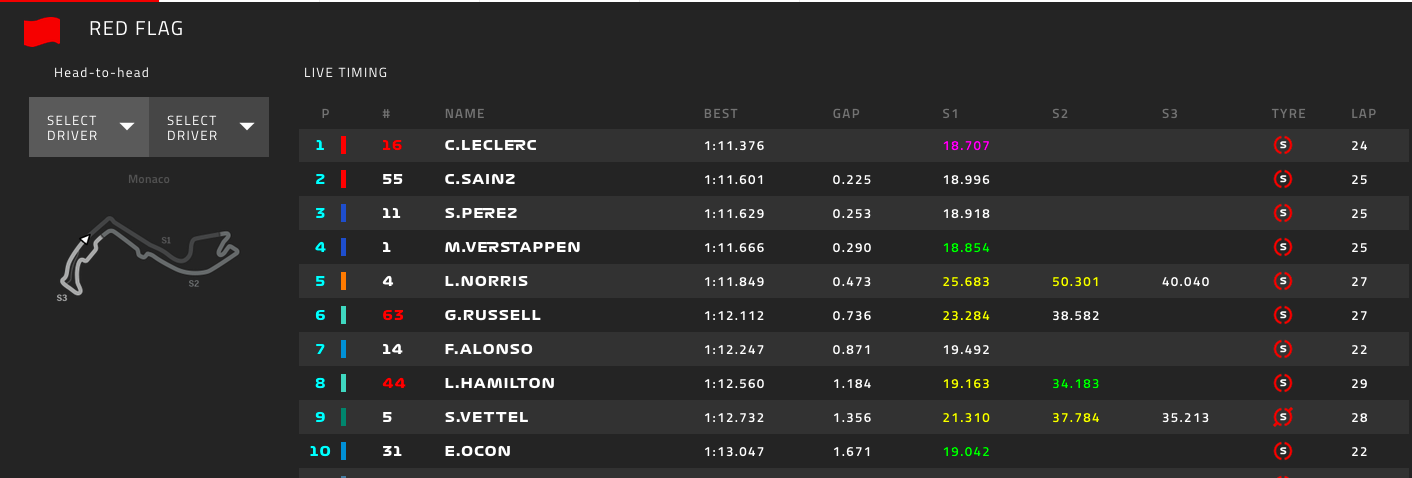Open the first Select Driver dropdown
Image resolution: width=1412 pixels, height=478 pixels.
coord(89,127)
